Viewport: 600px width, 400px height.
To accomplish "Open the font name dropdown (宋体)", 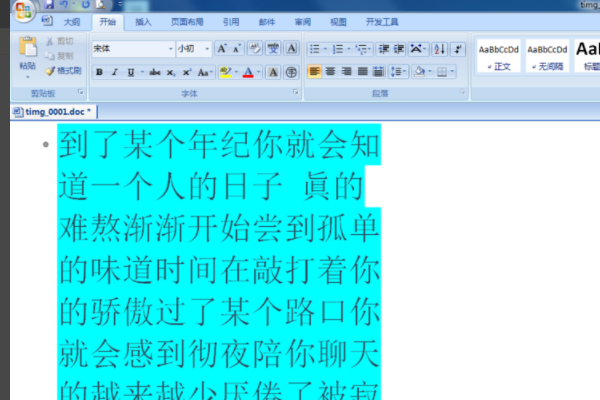I will coord(171,49).
